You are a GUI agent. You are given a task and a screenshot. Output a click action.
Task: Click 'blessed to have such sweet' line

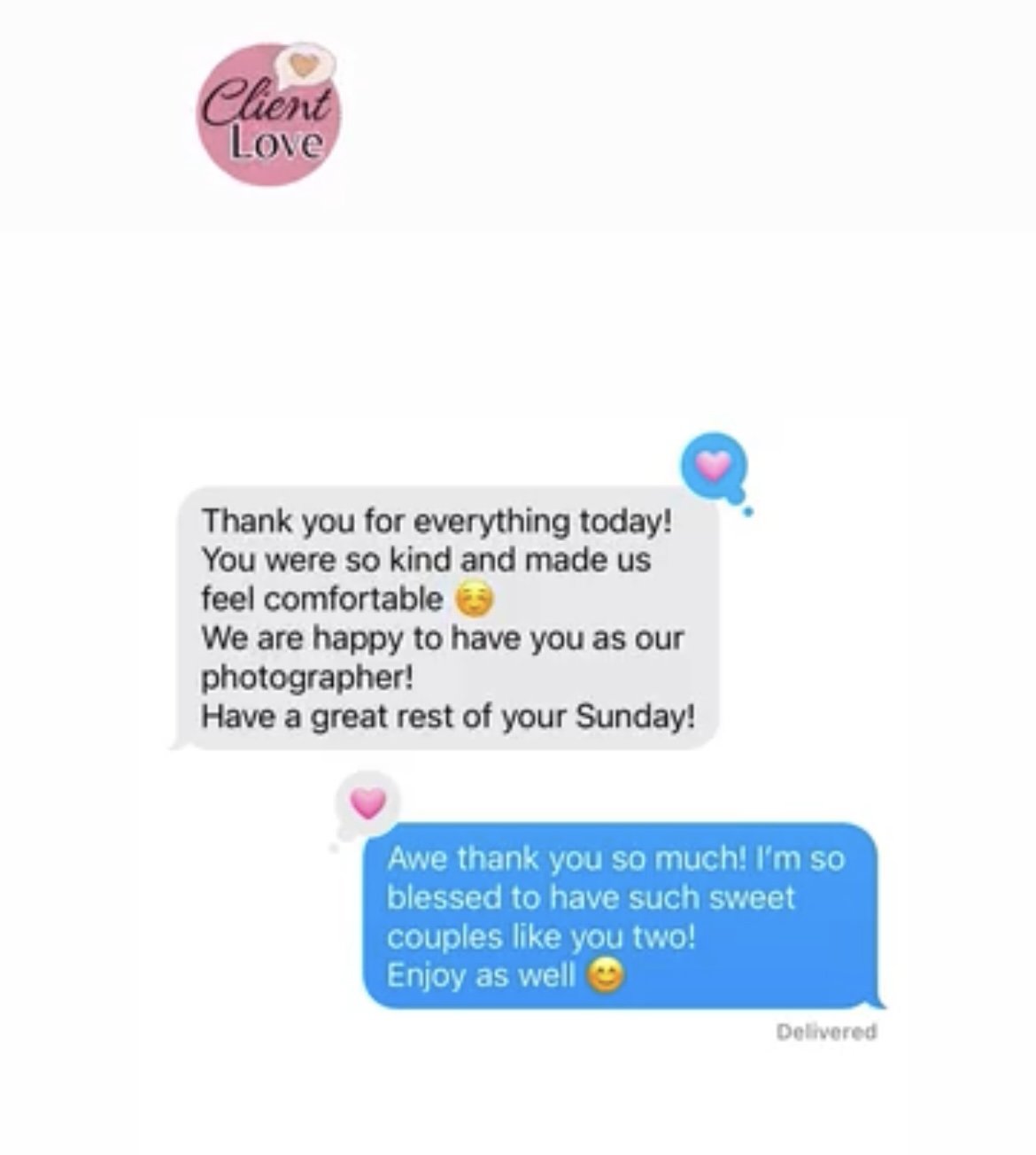pyautogui.click(x=591, y=897)
